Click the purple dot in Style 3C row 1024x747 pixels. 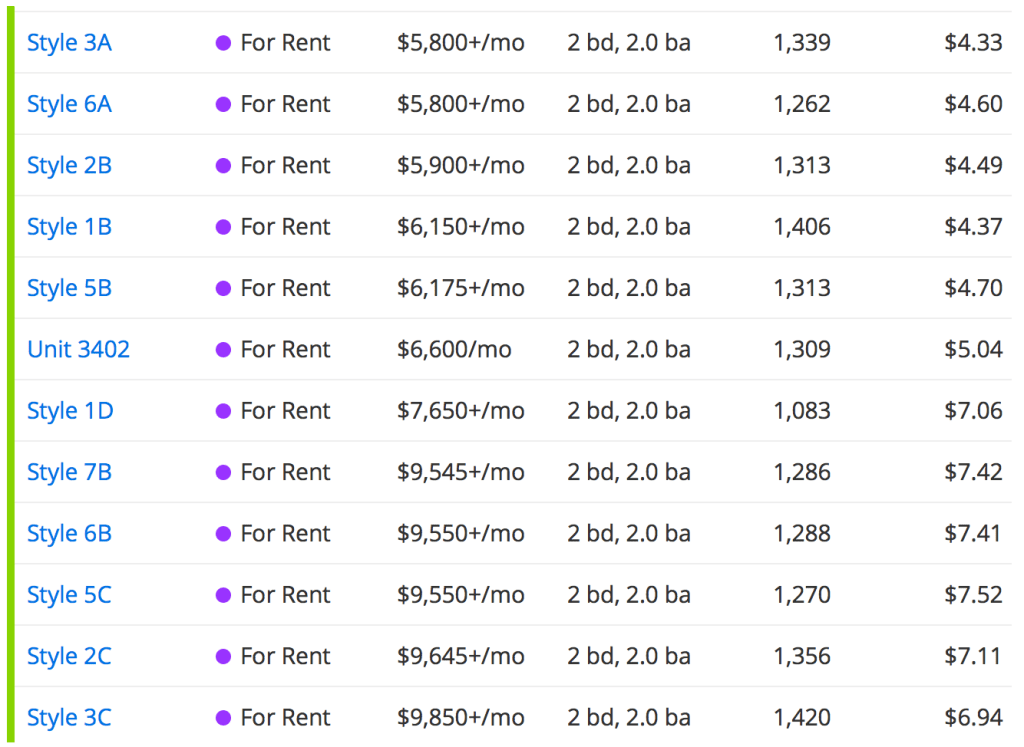224,718
